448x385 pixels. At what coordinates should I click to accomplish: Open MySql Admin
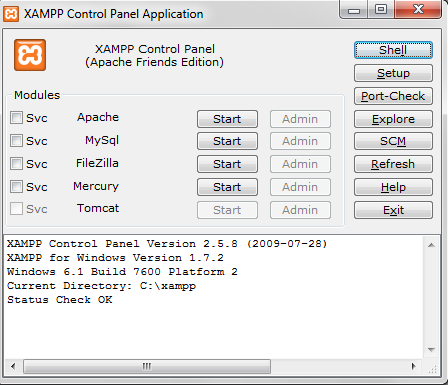[300, 141]
